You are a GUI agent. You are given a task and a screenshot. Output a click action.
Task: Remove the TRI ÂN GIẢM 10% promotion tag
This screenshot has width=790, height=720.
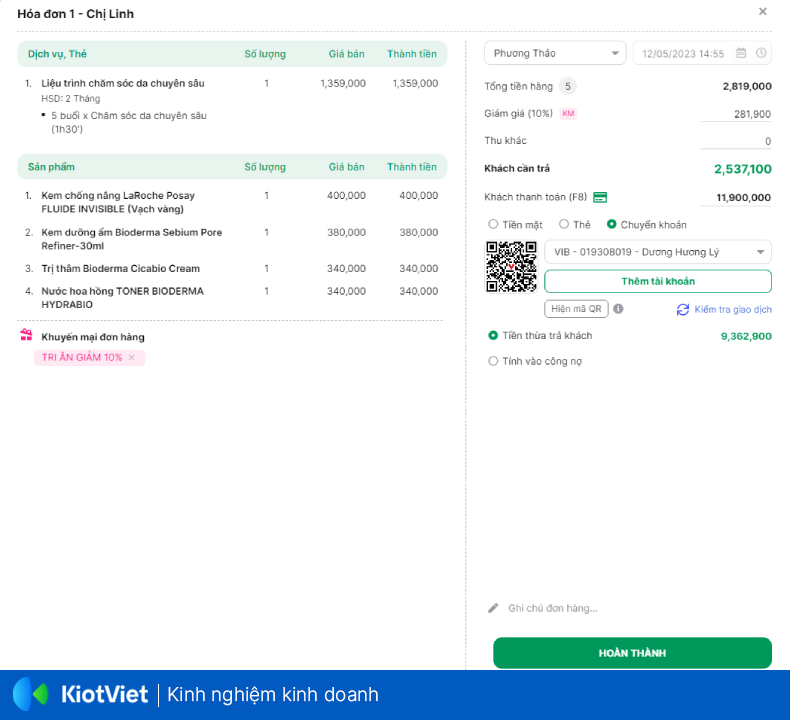click(x=131, y=358)
